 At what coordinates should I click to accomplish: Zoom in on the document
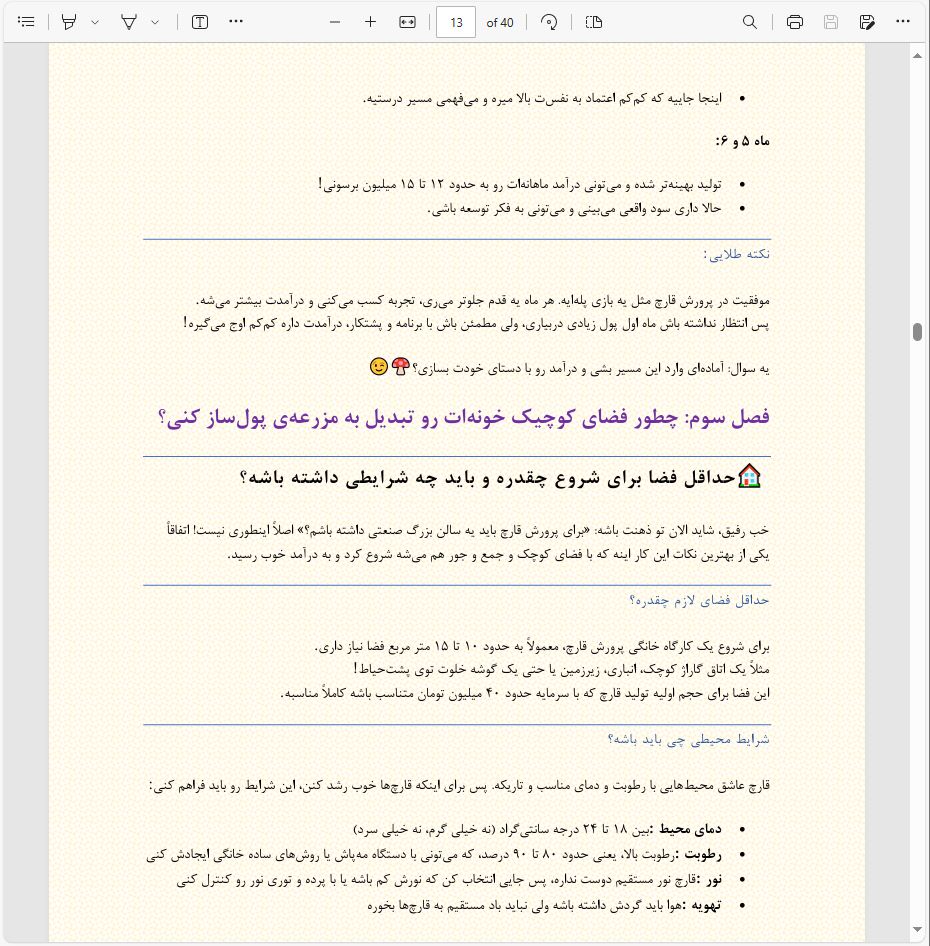pos(369,22)
